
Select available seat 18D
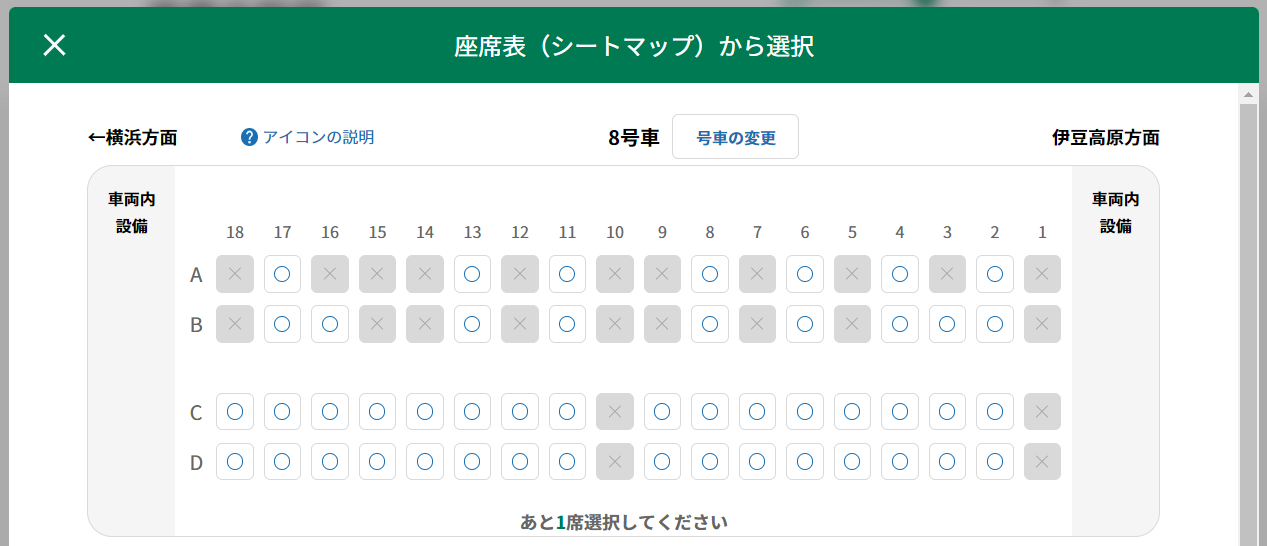point(235,462)
